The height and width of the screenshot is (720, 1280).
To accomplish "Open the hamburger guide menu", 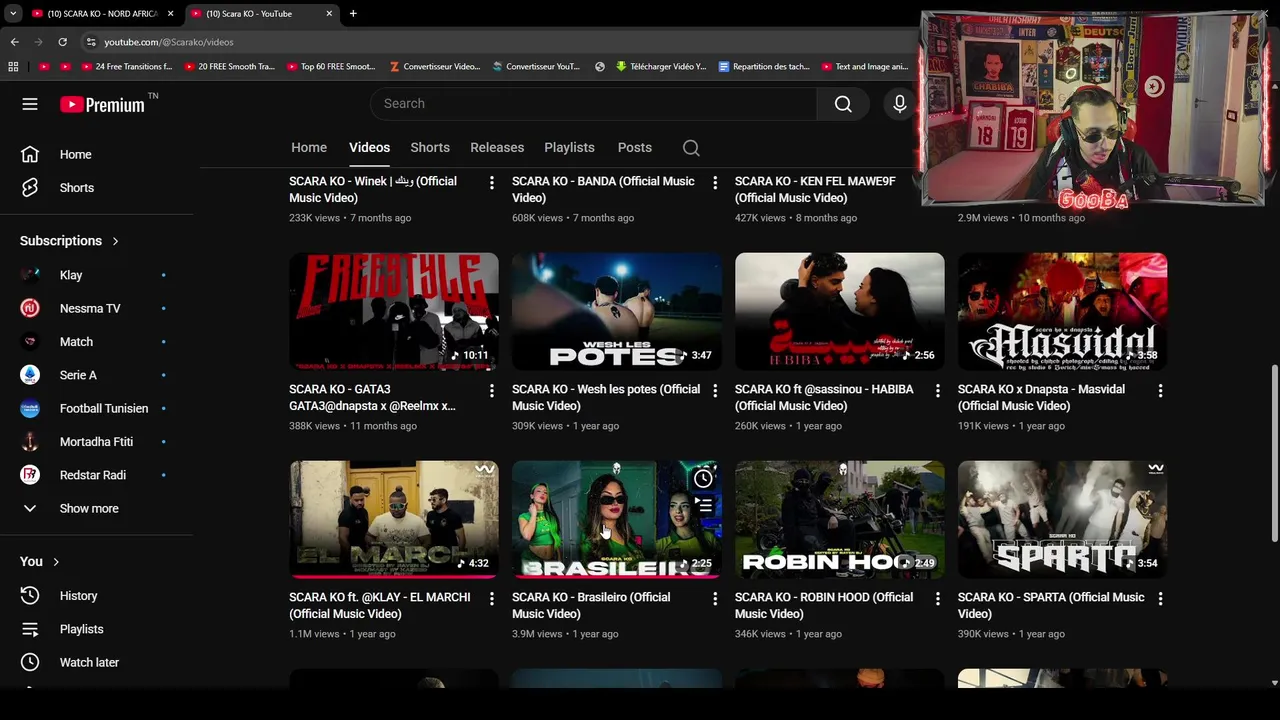I will tap(30, 104).
